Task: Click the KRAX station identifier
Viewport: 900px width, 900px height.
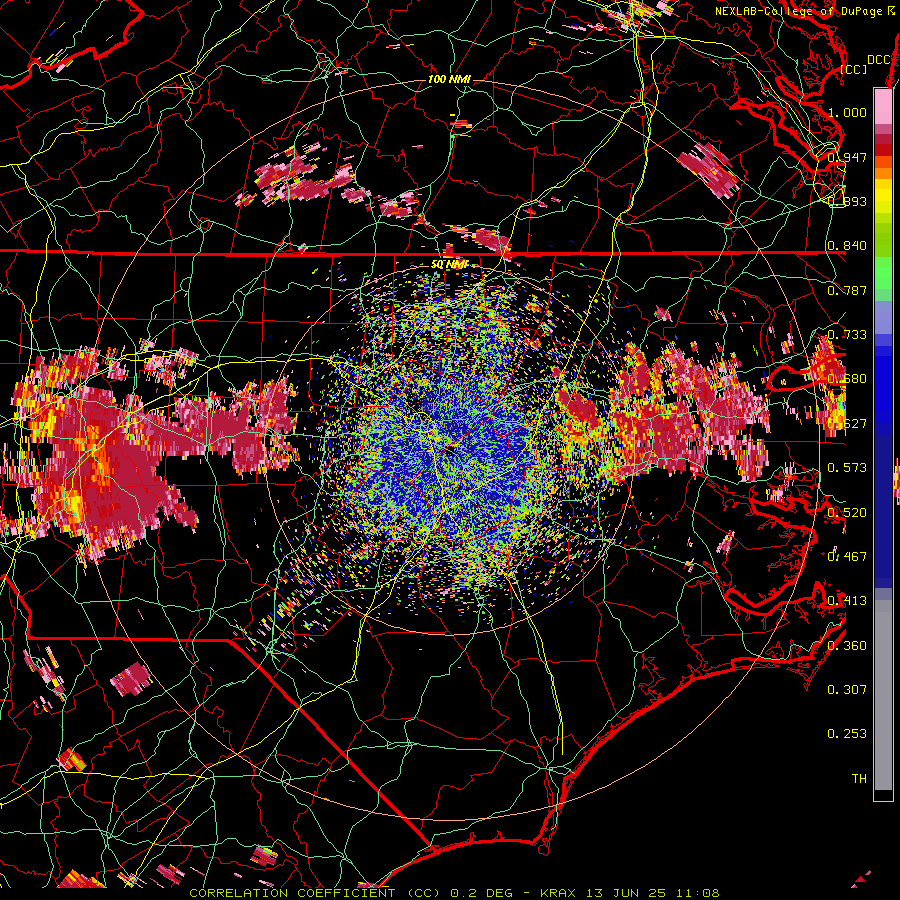Action: (560, 893)
